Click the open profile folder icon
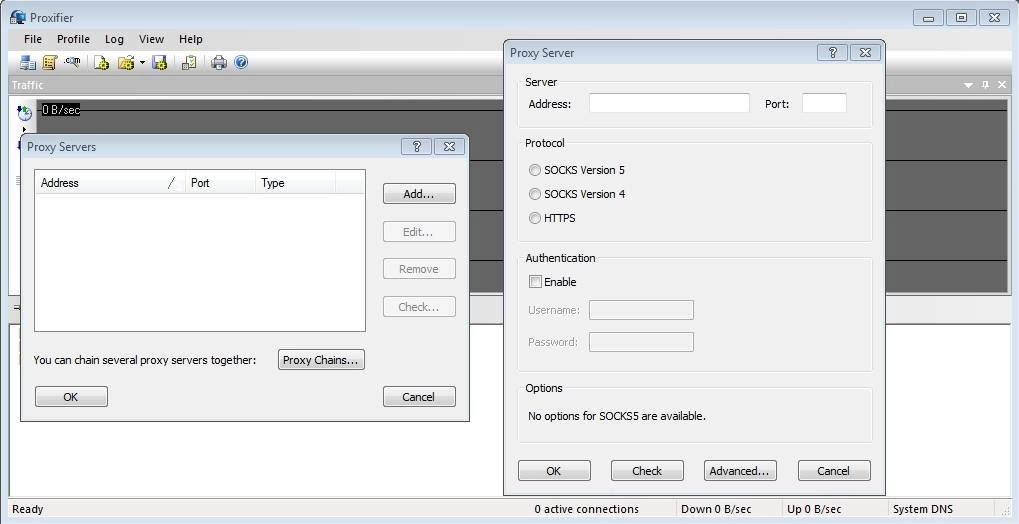 (x=126, y=62)
